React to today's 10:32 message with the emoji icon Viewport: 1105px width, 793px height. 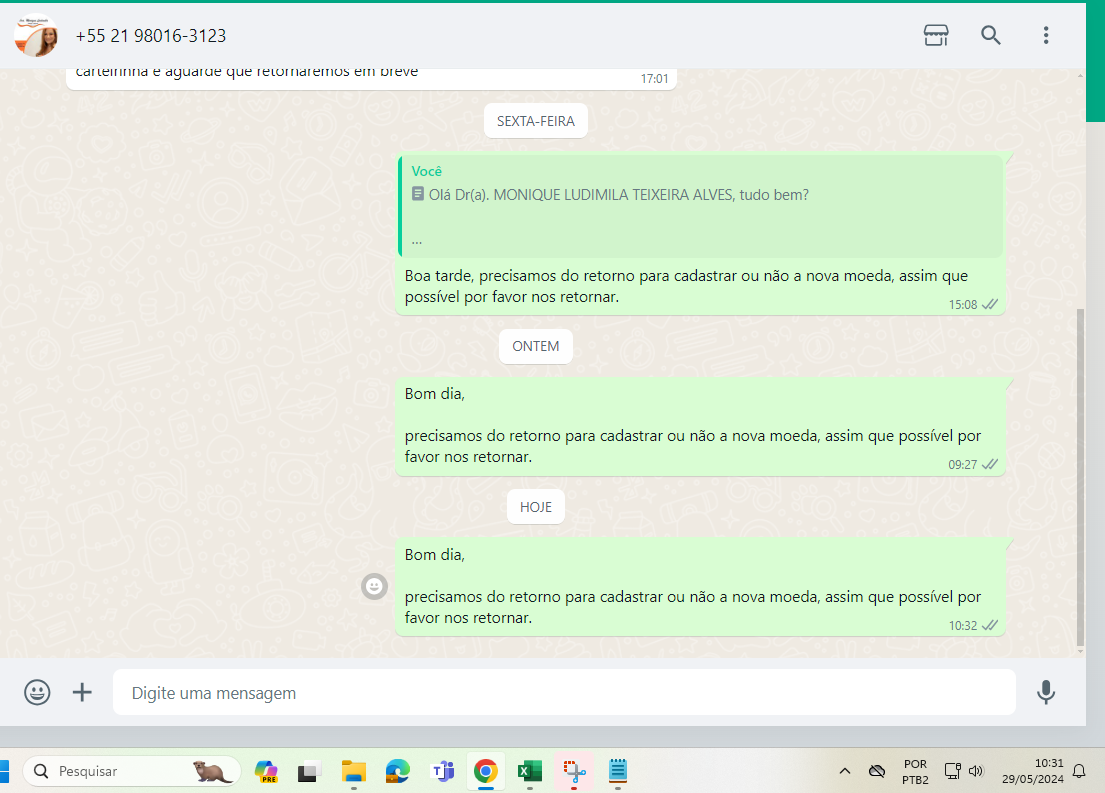[x=374, y=586]
